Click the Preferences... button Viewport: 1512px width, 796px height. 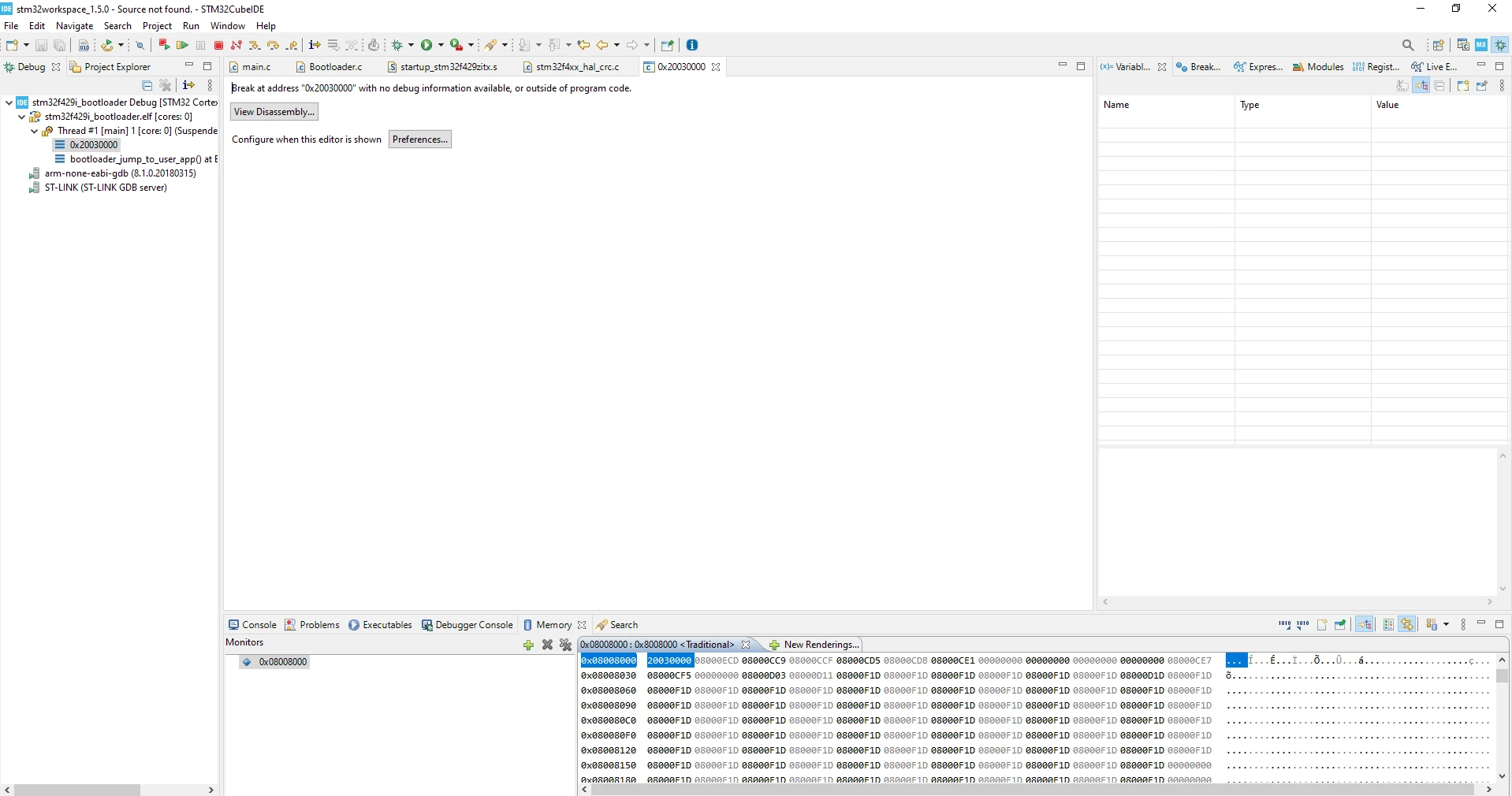click(x=420, y=139)
